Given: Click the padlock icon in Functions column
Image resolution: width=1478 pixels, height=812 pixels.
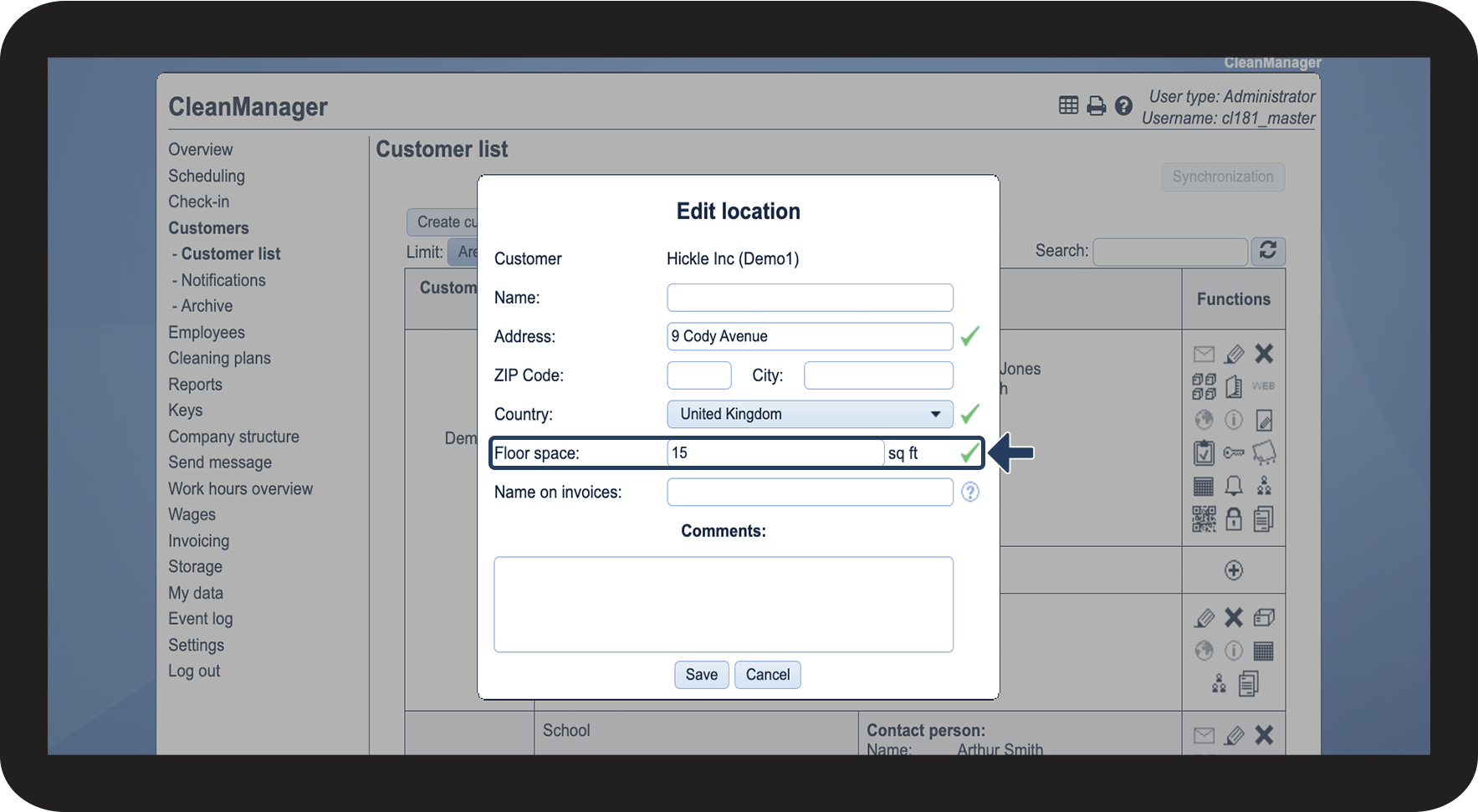Looking at the screenshot, I should 1234,519.
